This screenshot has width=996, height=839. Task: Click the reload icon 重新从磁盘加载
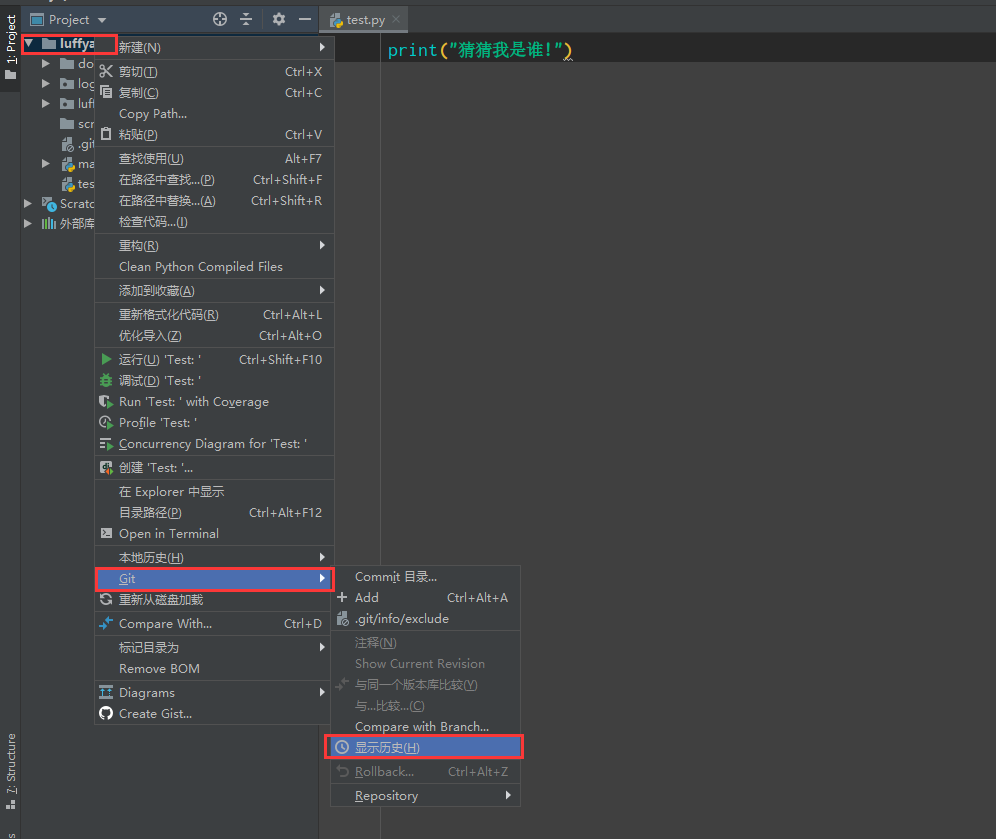tap(106, 600)
